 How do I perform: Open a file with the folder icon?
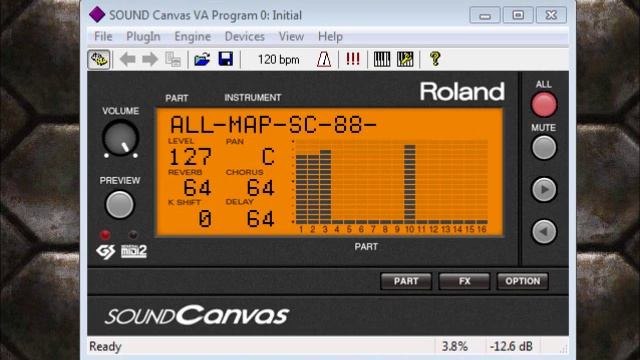202,60
